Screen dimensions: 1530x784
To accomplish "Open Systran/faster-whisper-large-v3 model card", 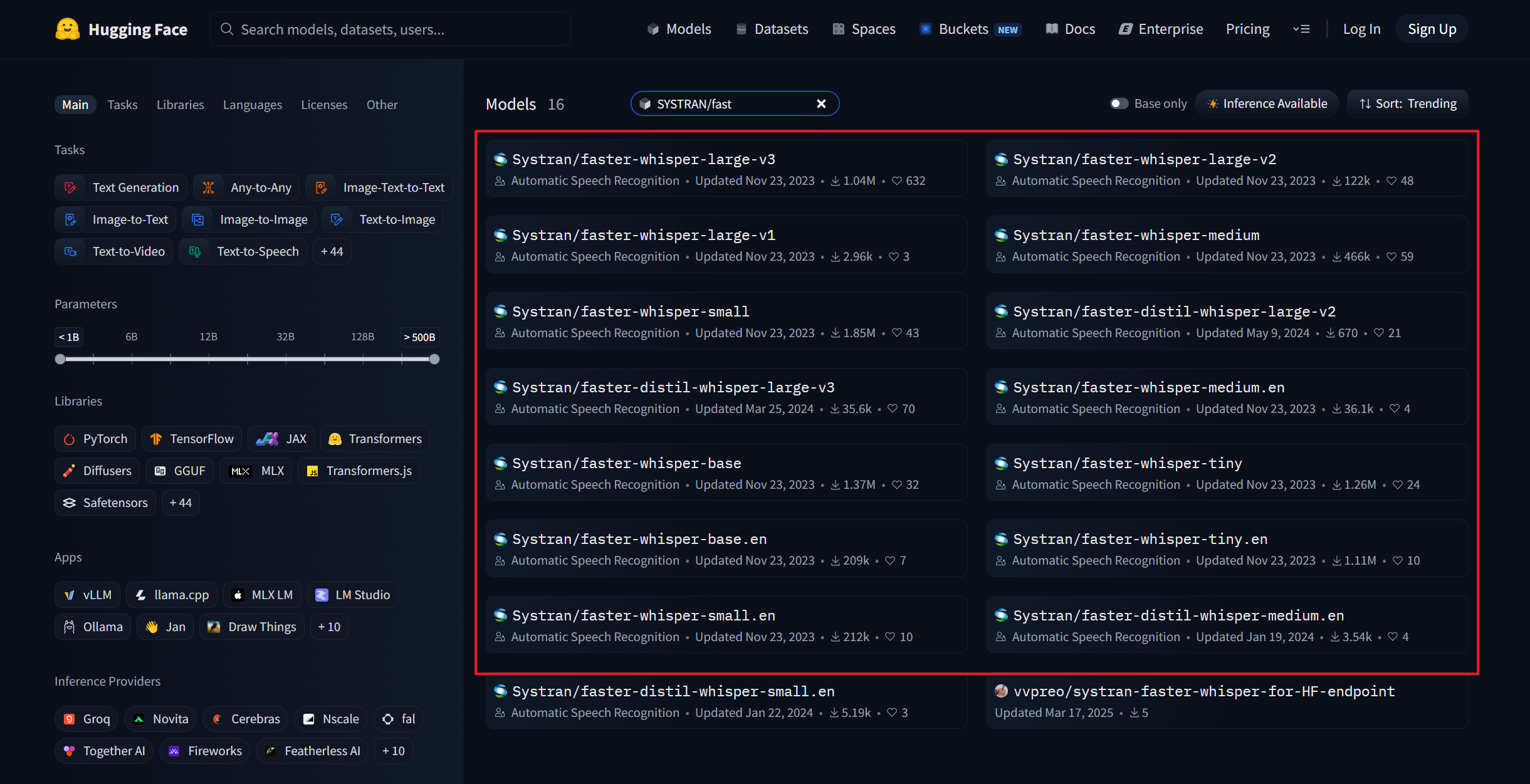I will (726, 169).
